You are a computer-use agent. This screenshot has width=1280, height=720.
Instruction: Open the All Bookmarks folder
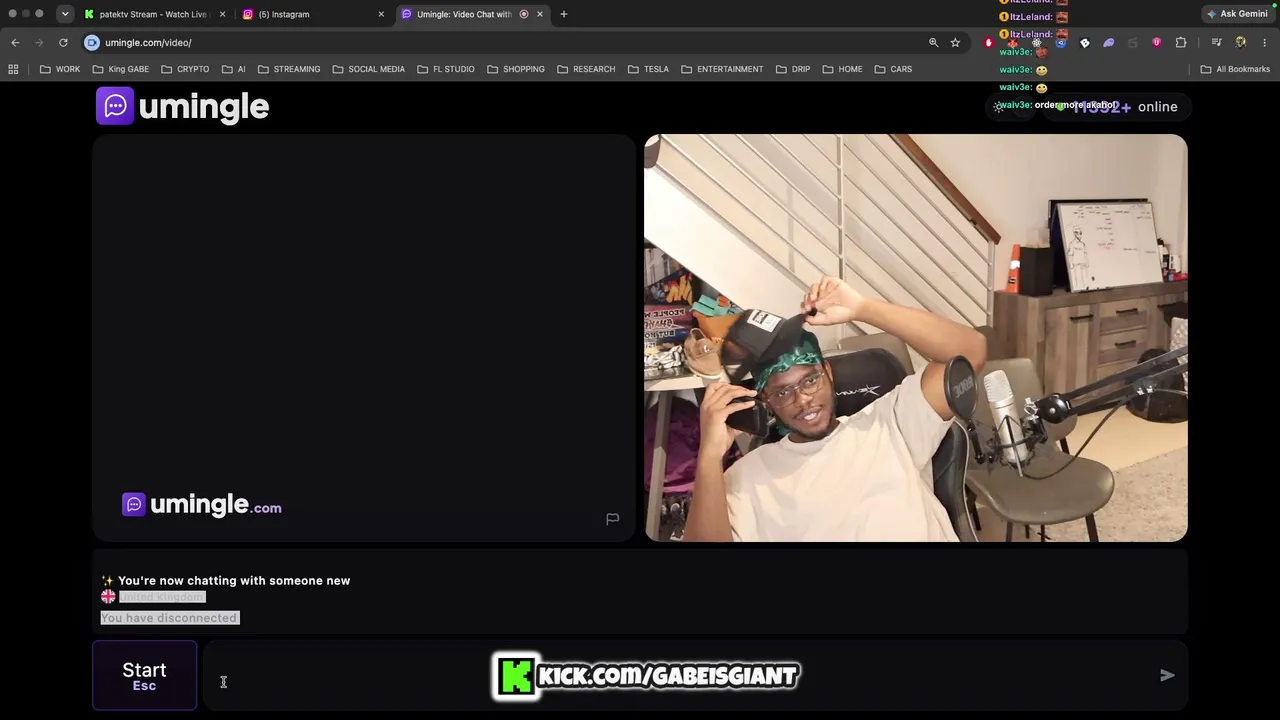1235,69
